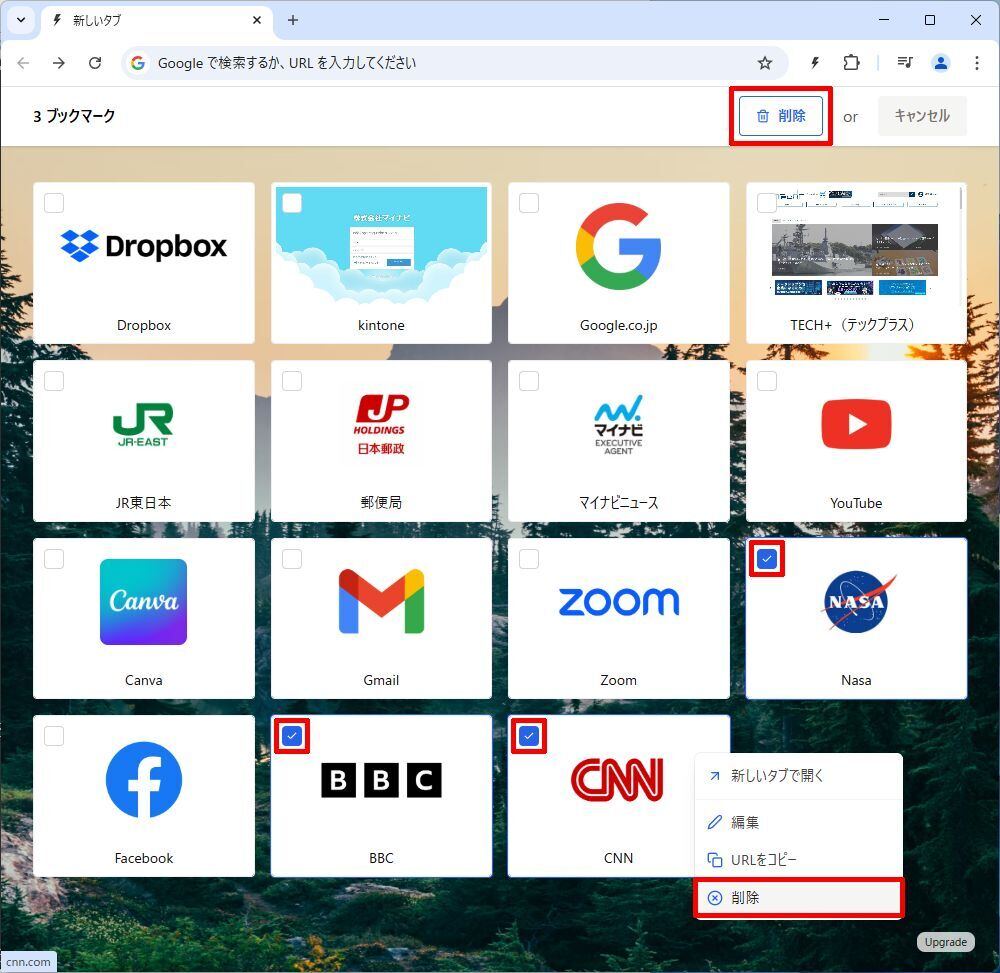Image resolution: width=1000 pixels, height=973 pixels.
Task: Open the kintone bookmark thumbnail
Action: [381, 246]
